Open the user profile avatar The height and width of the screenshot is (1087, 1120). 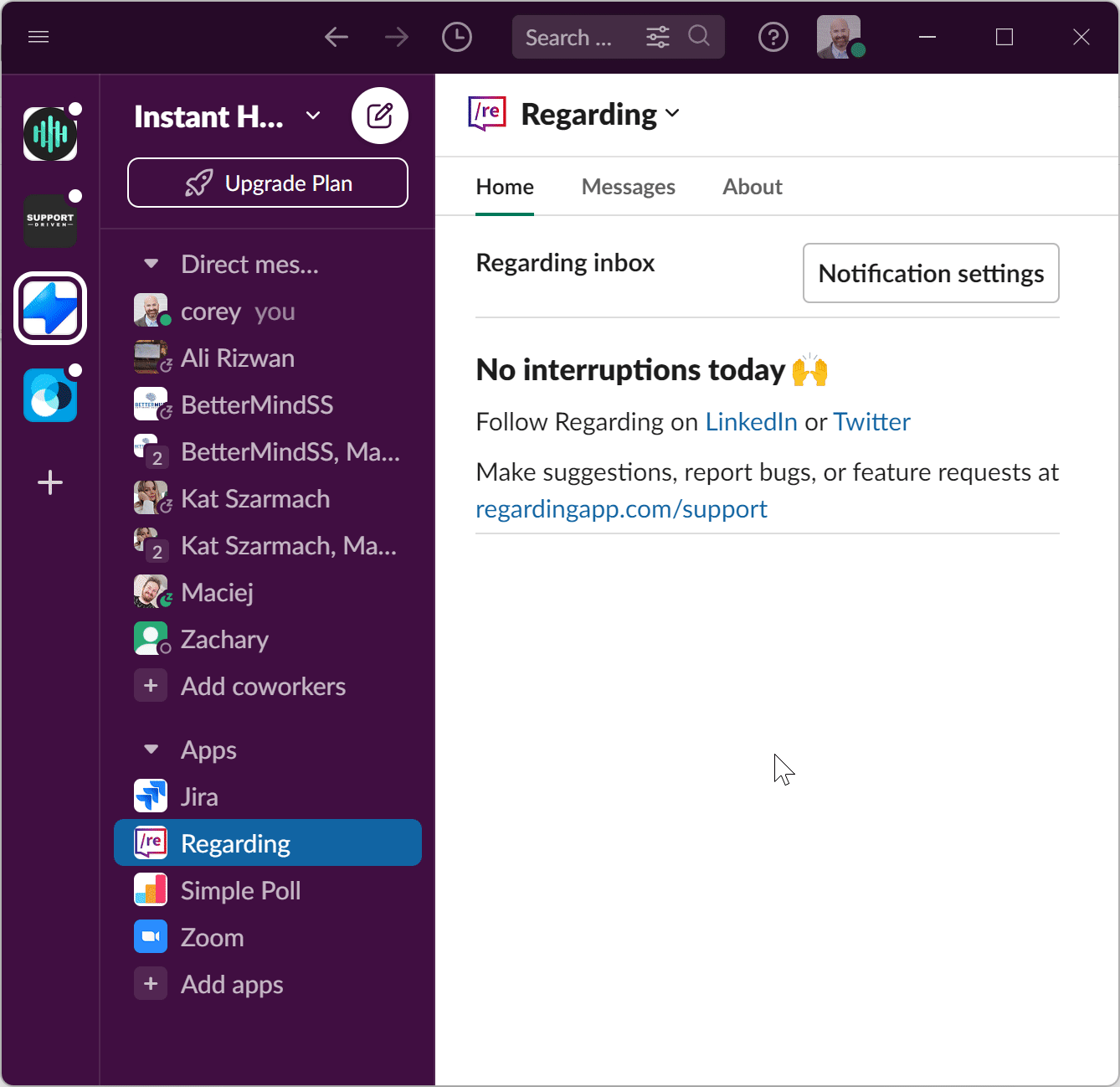(x=839, y=37)
